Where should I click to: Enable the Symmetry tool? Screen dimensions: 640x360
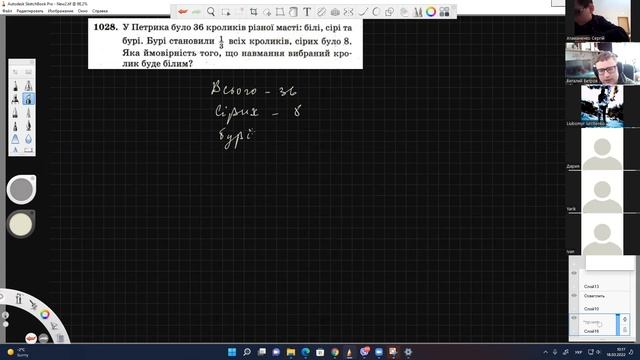tap(349, 12)
